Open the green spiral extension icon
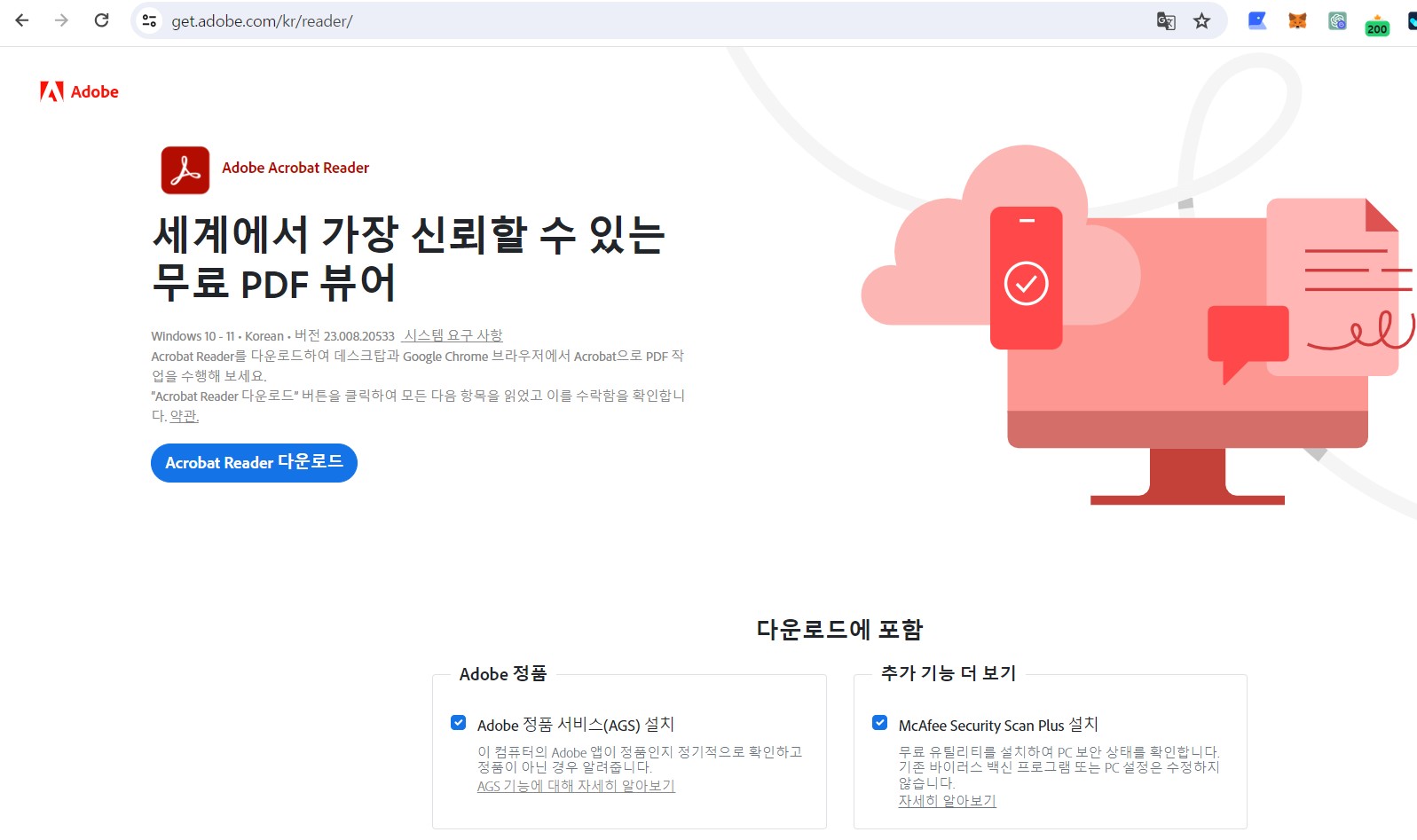This screenshot has height=840, width=1417. point(1337,20)
